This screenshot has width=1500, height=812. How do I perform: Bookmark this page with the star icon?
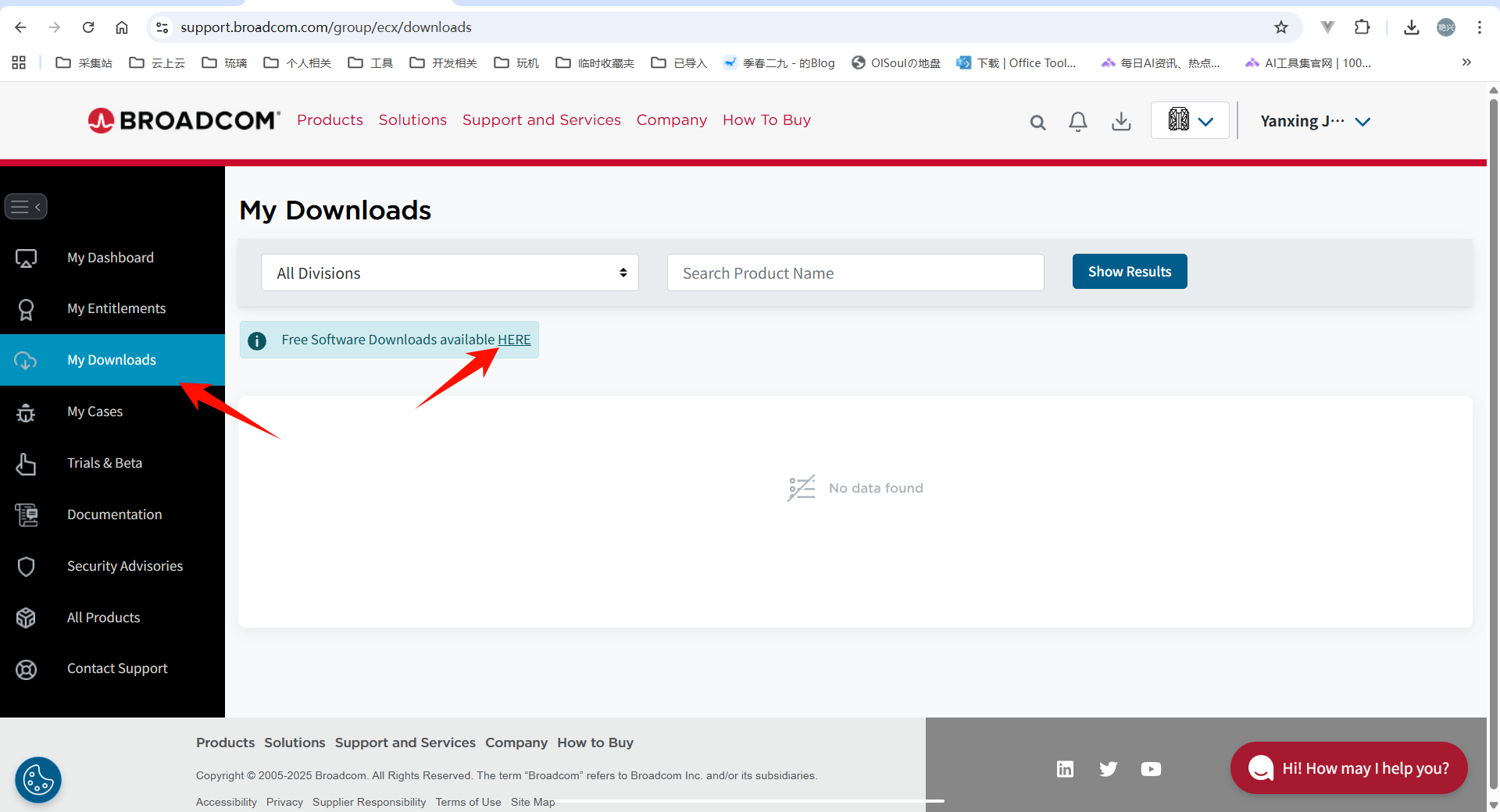tap(1281, 27)
